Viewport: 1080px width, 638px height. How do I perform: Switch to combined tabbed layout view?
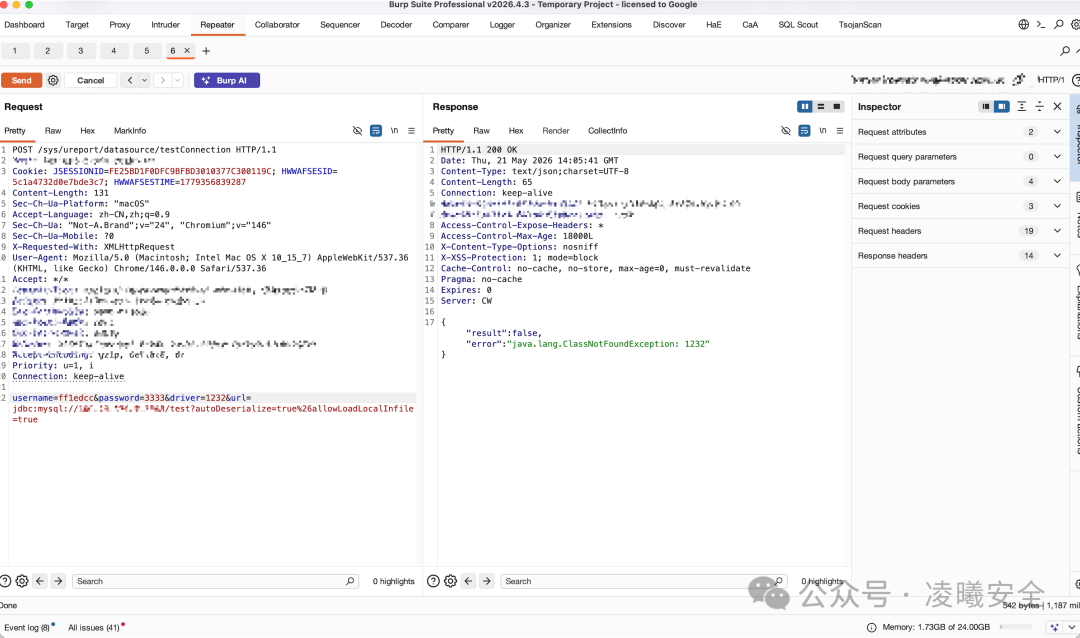click(837, 106)
